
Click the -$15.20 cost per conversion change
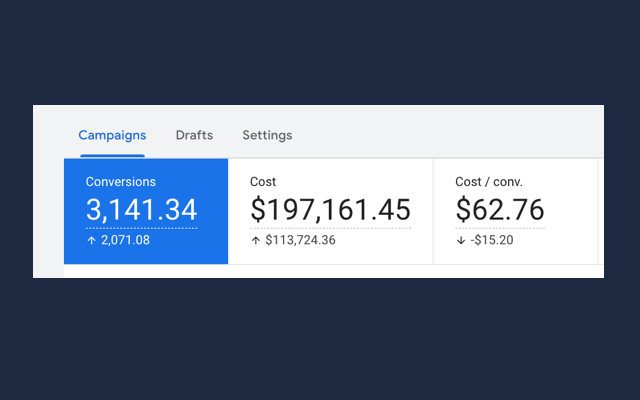(492, 240)
